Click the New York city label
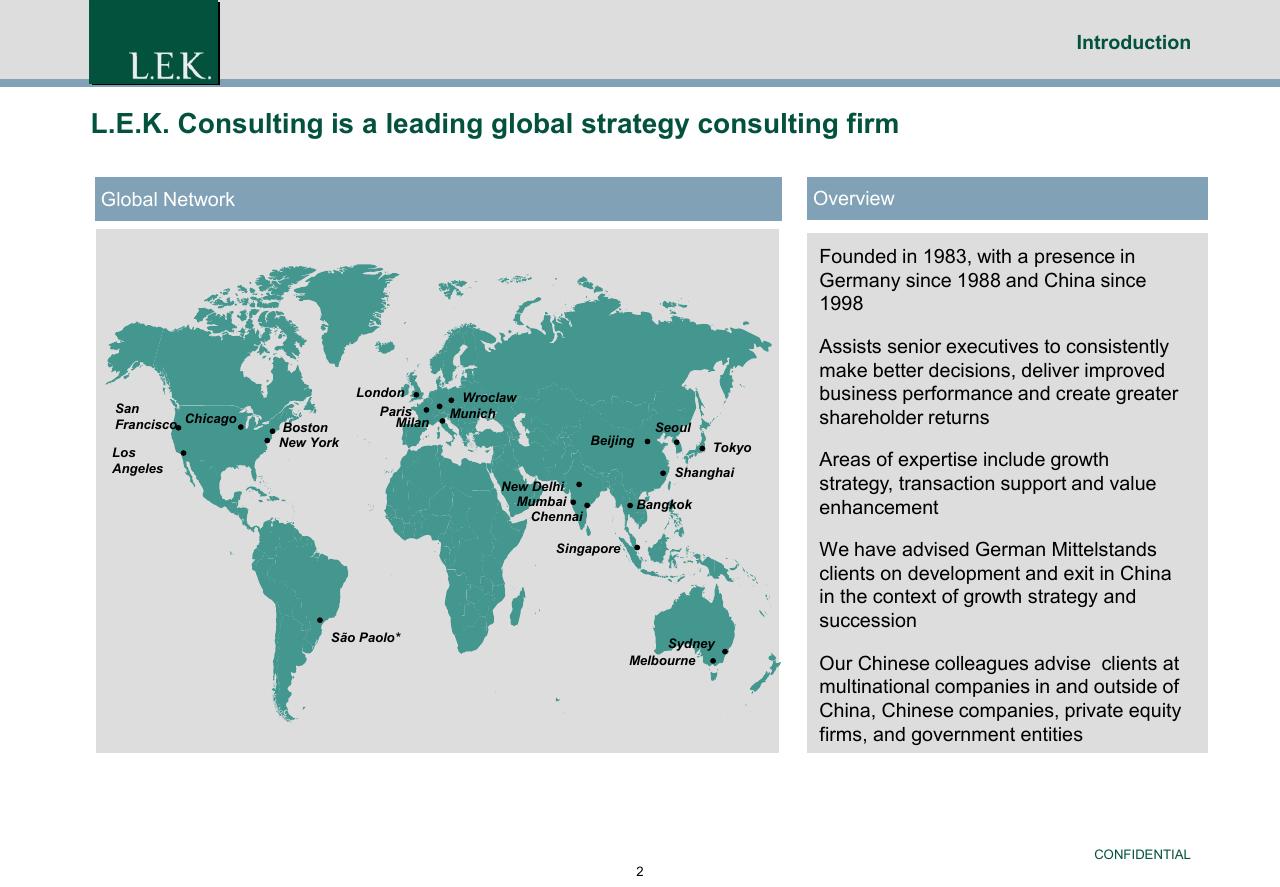This screenshot has width=1280, height=887. coord(309,443)
